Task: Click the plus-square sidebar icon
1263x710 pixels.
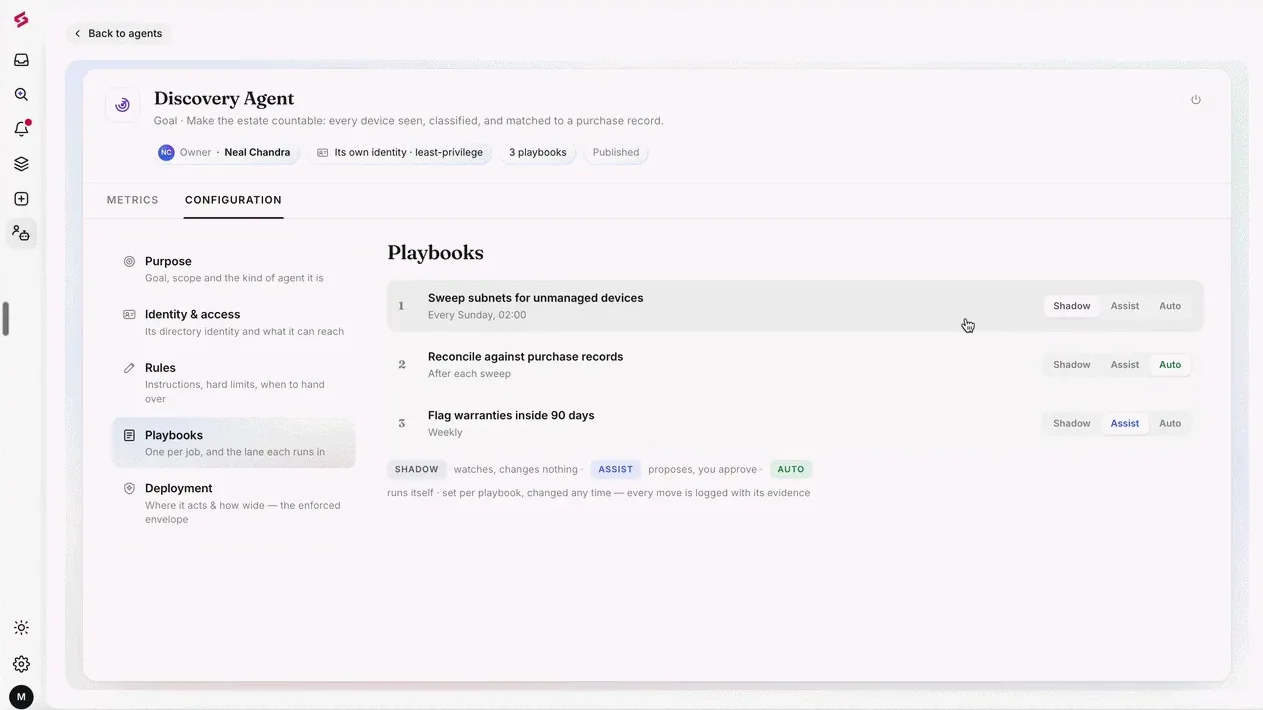Action: [x=21, y=199]
